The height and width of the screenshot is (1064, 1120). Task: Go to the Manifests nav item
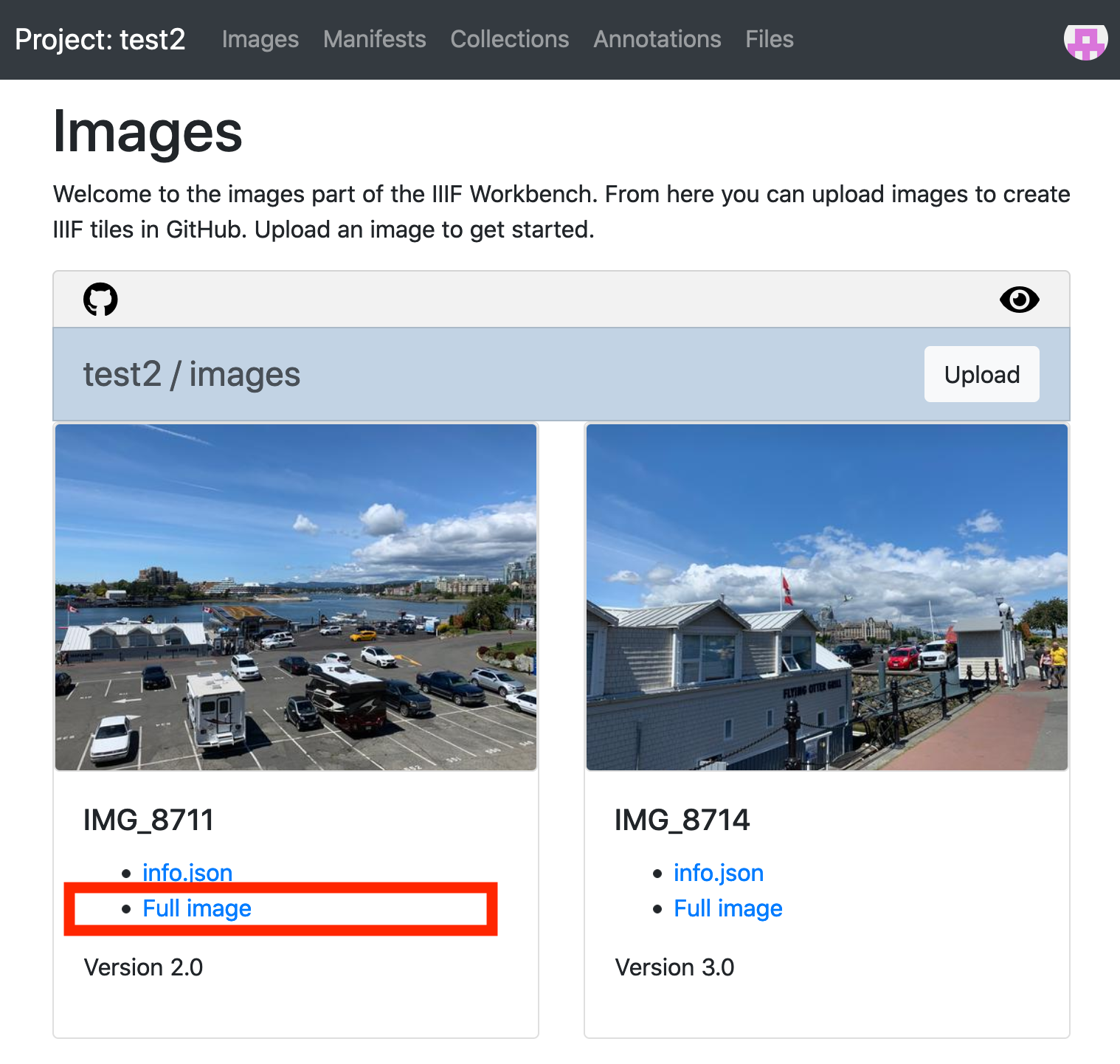coord(375,39)
